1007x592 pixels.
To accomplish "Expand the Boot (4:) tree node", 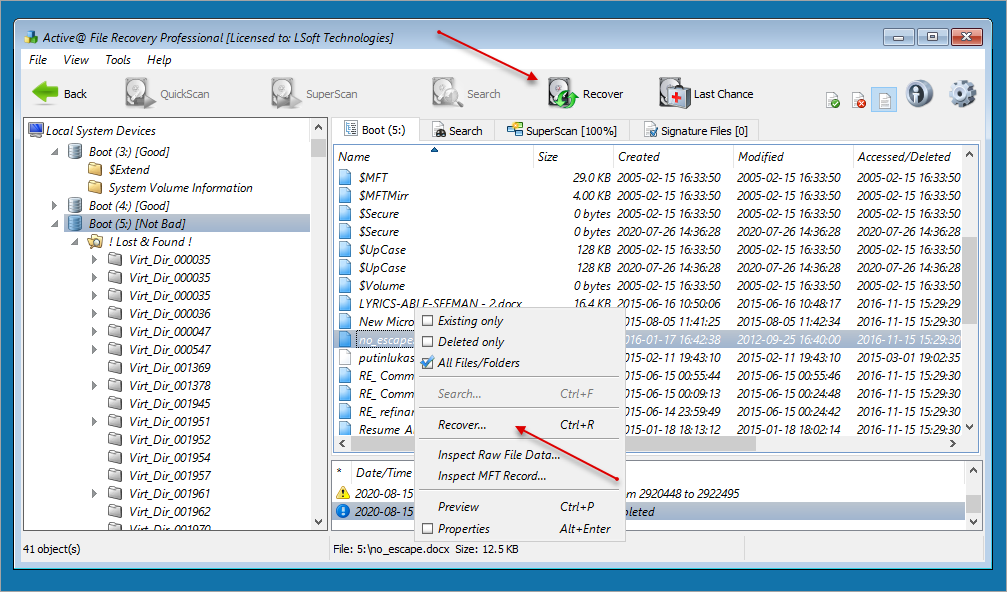I will click(55, 205).
